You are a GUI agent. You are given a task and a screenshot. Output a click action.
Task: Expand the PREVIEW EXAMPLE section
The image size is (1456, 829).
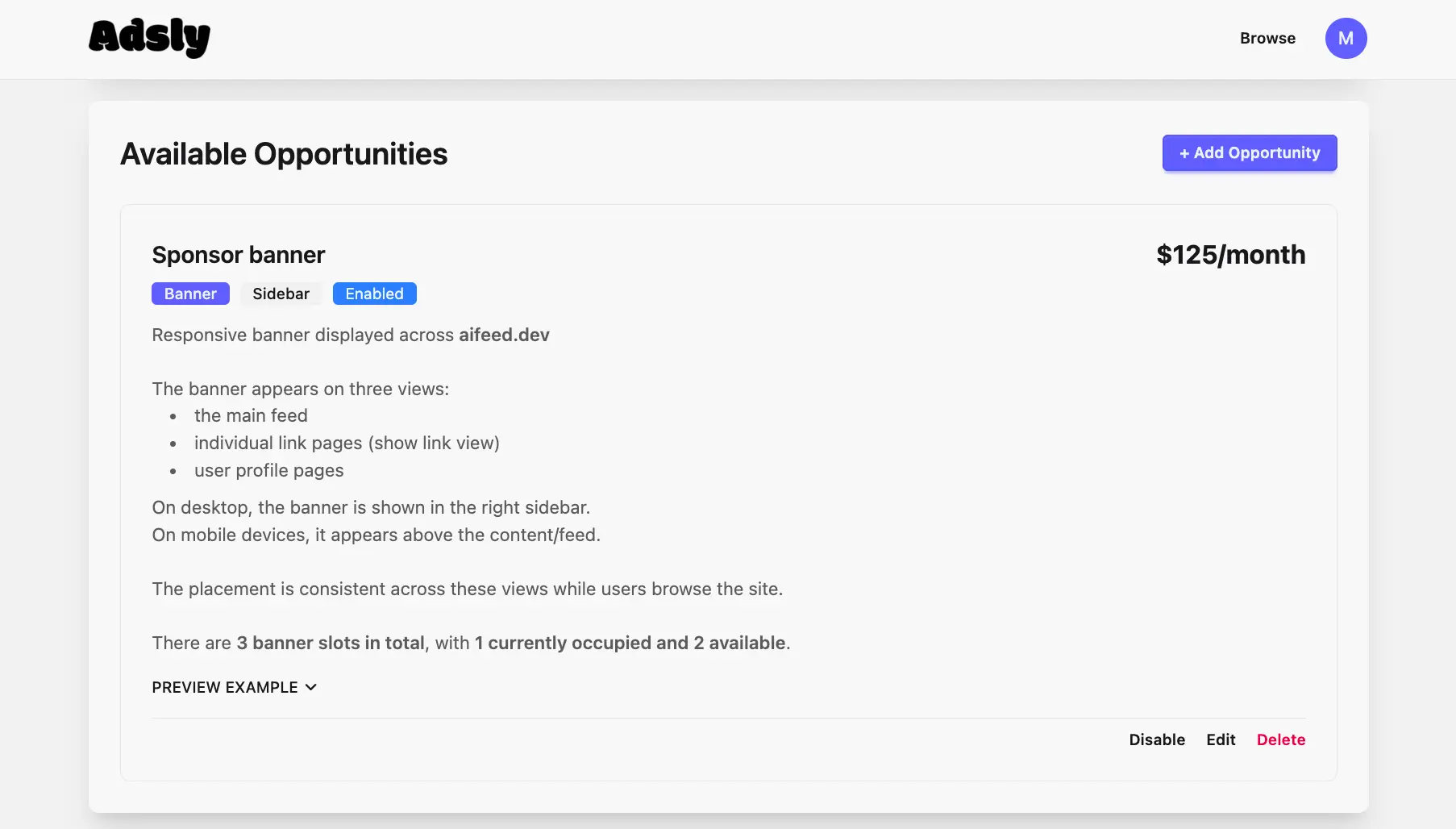225,687
